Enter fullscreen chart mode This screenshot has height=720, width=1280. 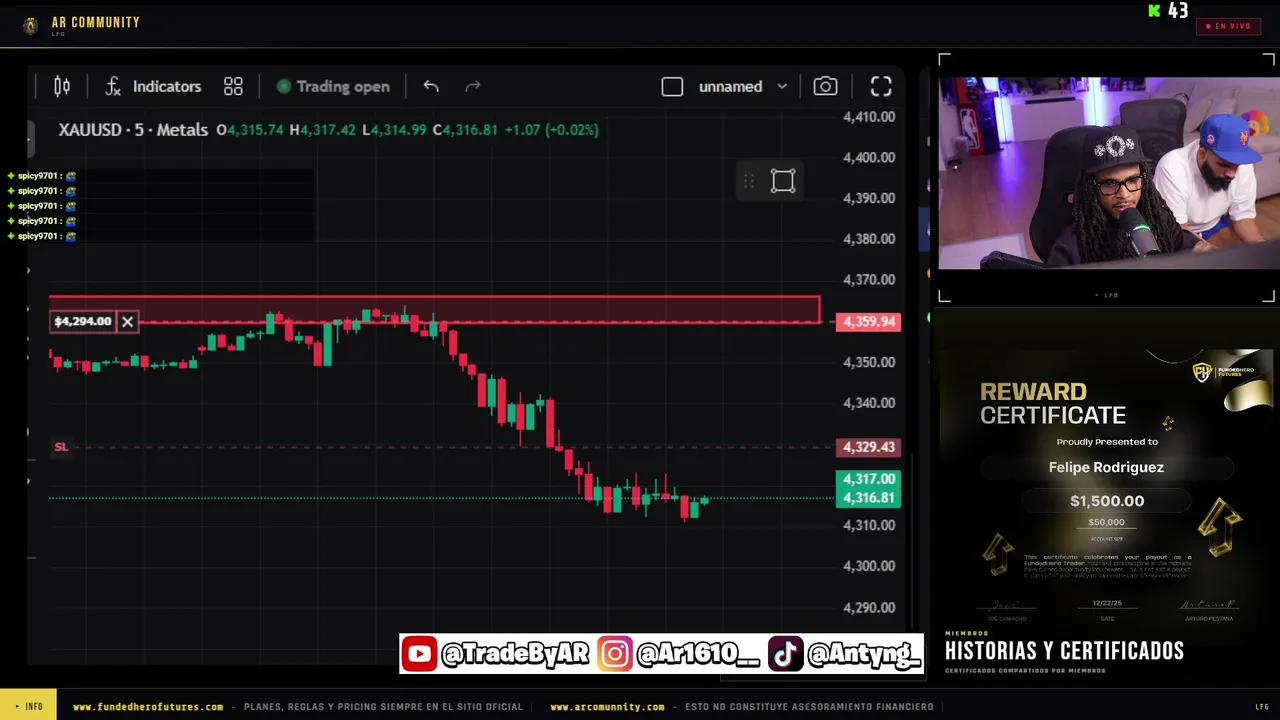[881, 87]
